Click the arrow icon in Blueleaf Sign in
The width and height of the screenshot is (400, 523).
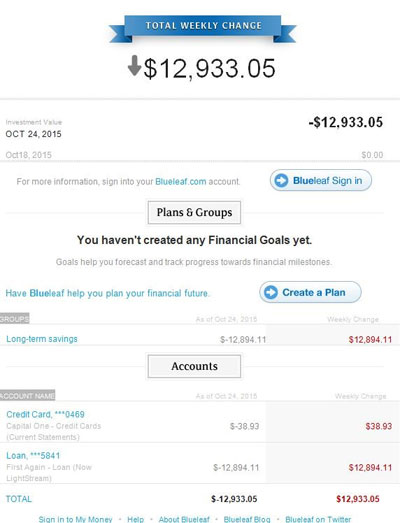[x=281, y=180]
